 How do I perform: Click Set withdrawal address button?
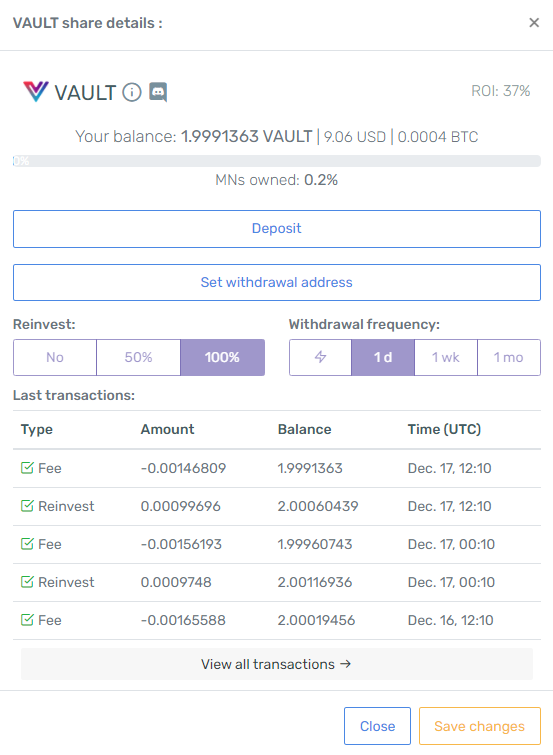tap(277, 282)
